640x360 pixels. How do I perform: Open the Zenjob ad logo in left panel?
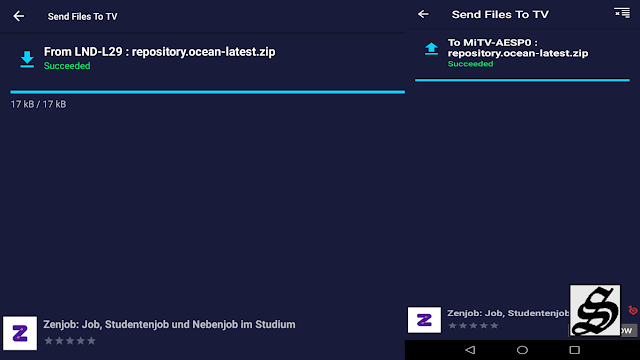pyautogui.click(x=20, y=333)
